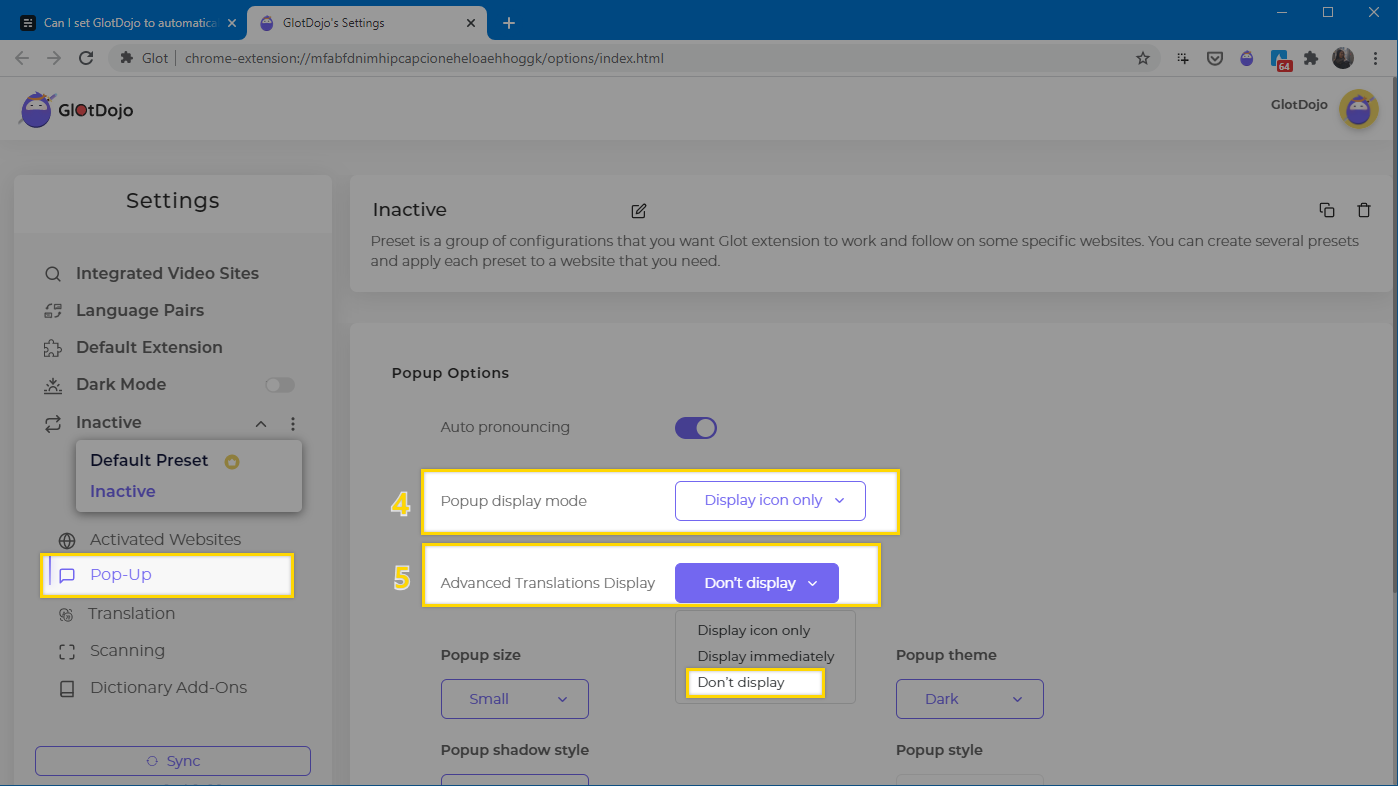Click the Language Pairs icon
The width and height of the screenshot is (1398, 786).
pyautogui.click(x=53, y=311)
